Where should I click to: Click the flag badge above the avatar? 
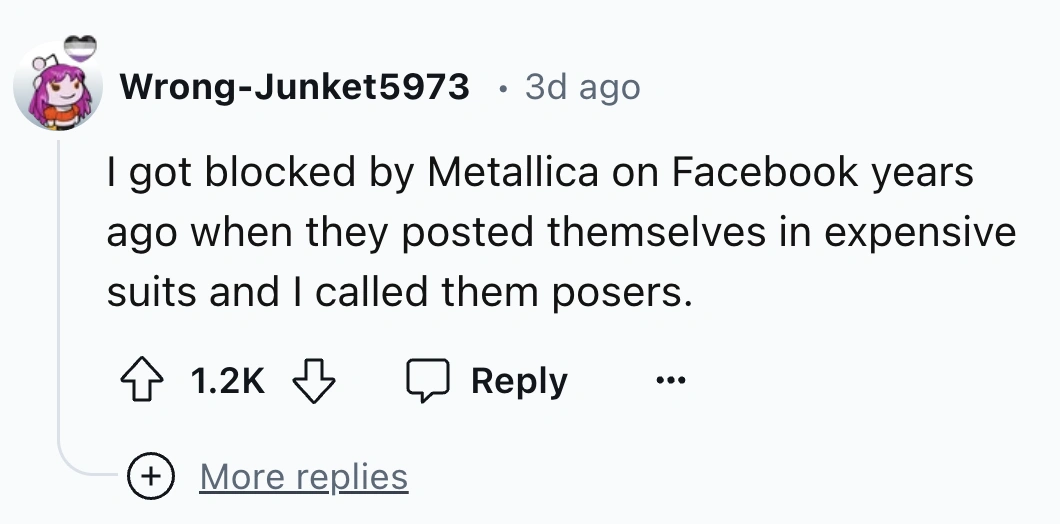[x=81, y=48]
